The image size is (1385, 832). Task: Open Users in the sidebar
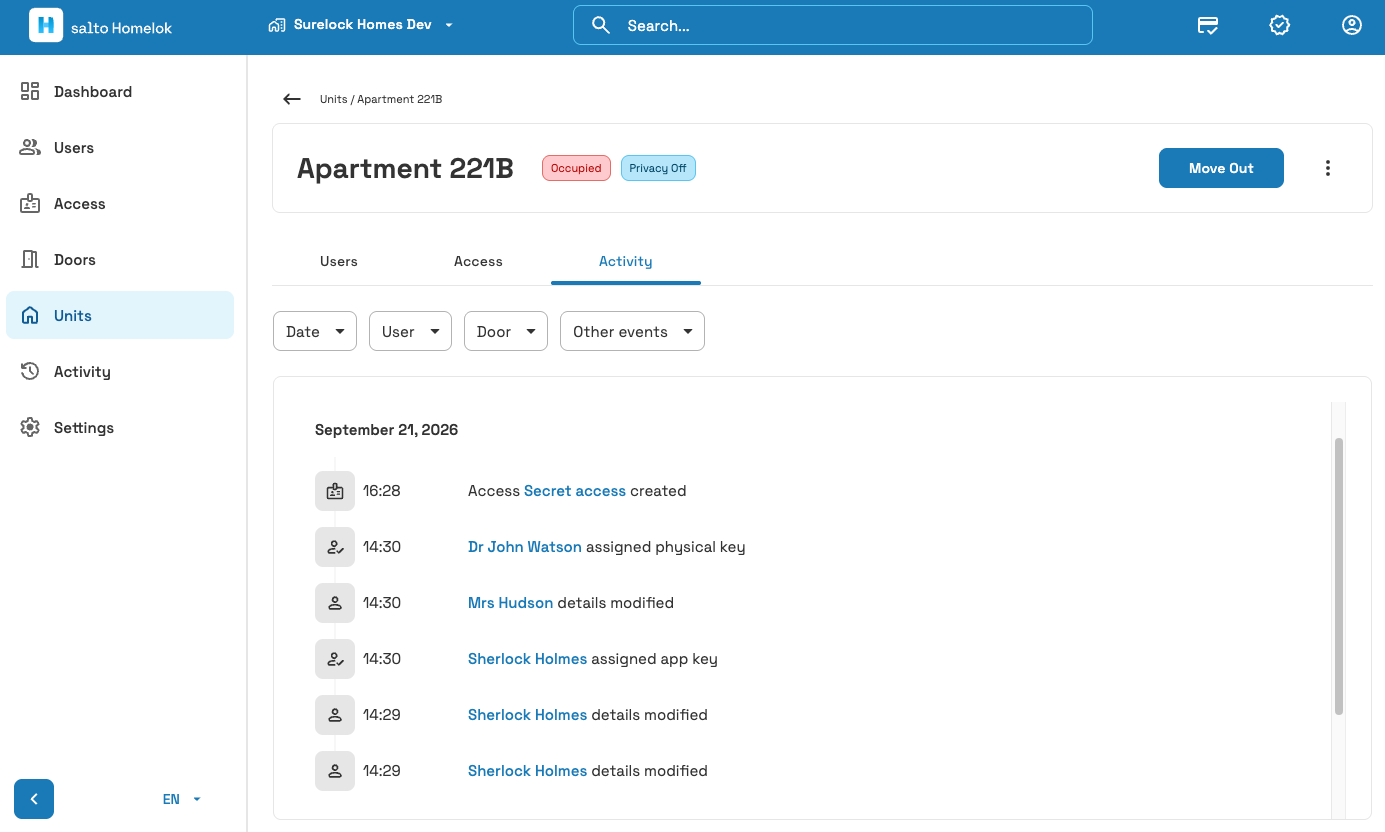(120, 148)
